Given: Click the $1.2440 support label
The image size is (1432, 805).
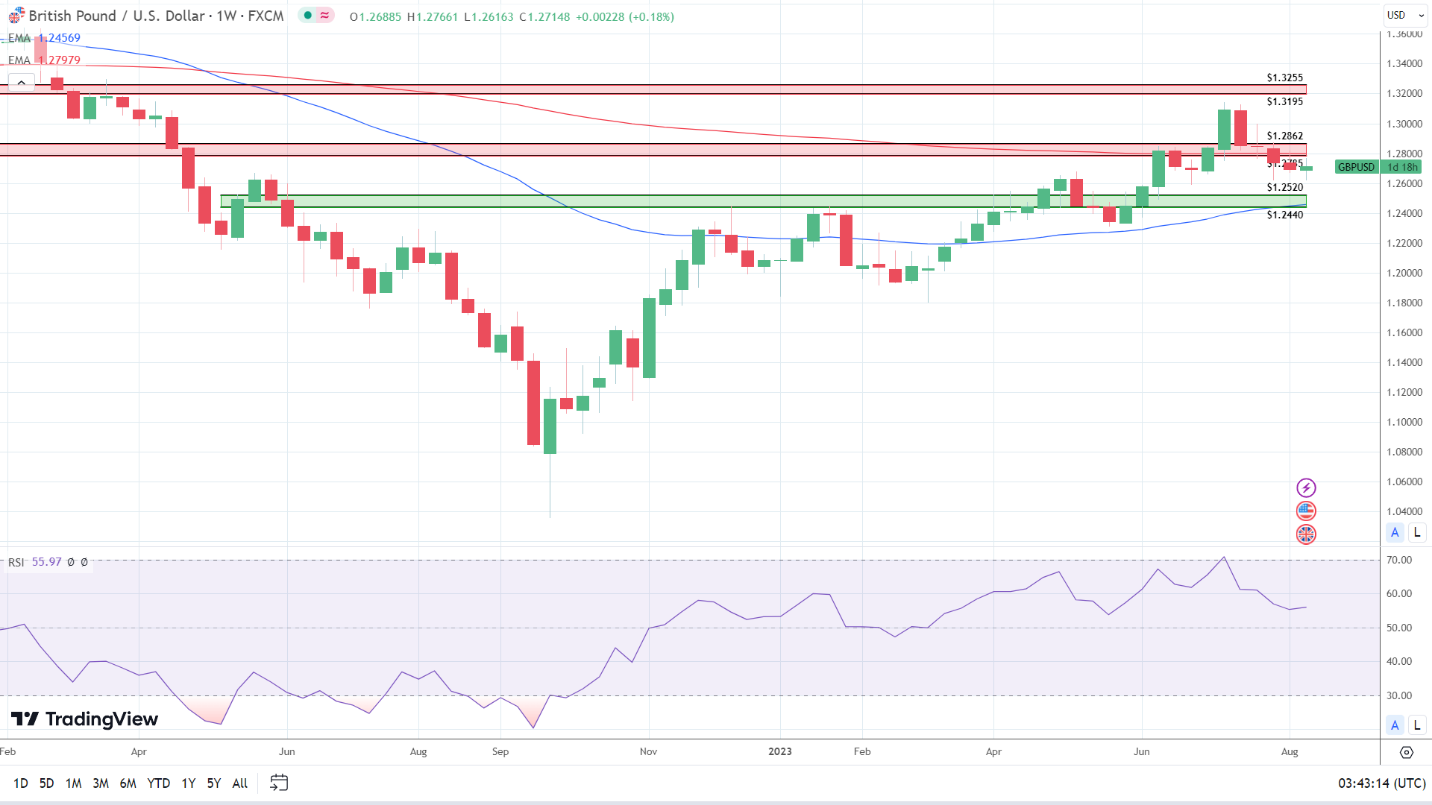Looking at the screenshot, I should tap(1284, 215).
